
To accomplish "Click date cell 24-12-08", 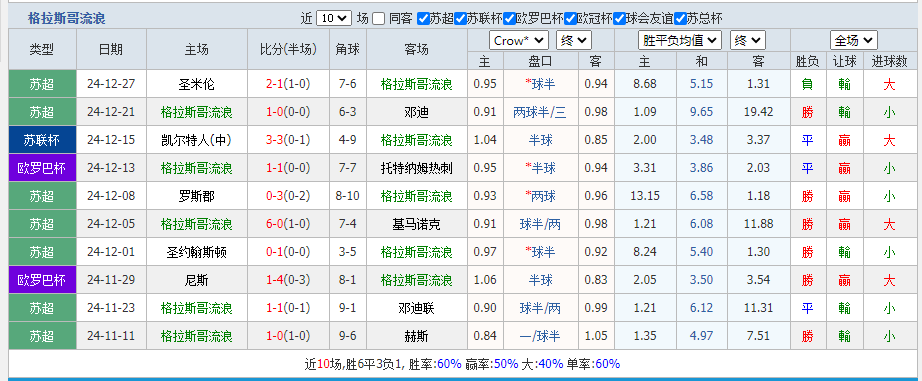I will pos(111,196).
